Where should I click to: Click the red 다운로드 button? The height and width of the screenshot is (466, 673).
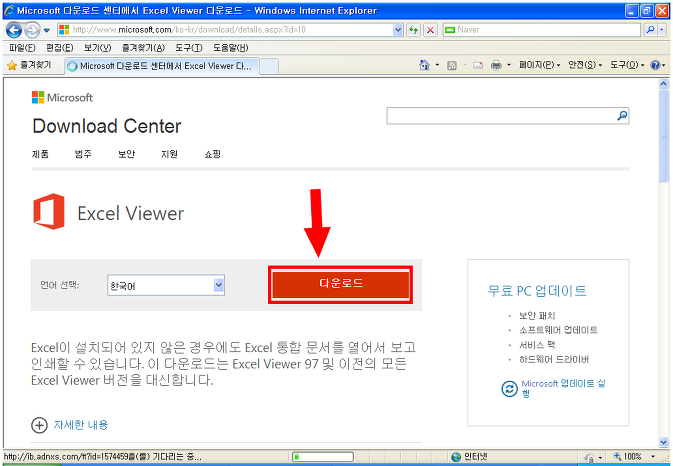pos(341,284)
